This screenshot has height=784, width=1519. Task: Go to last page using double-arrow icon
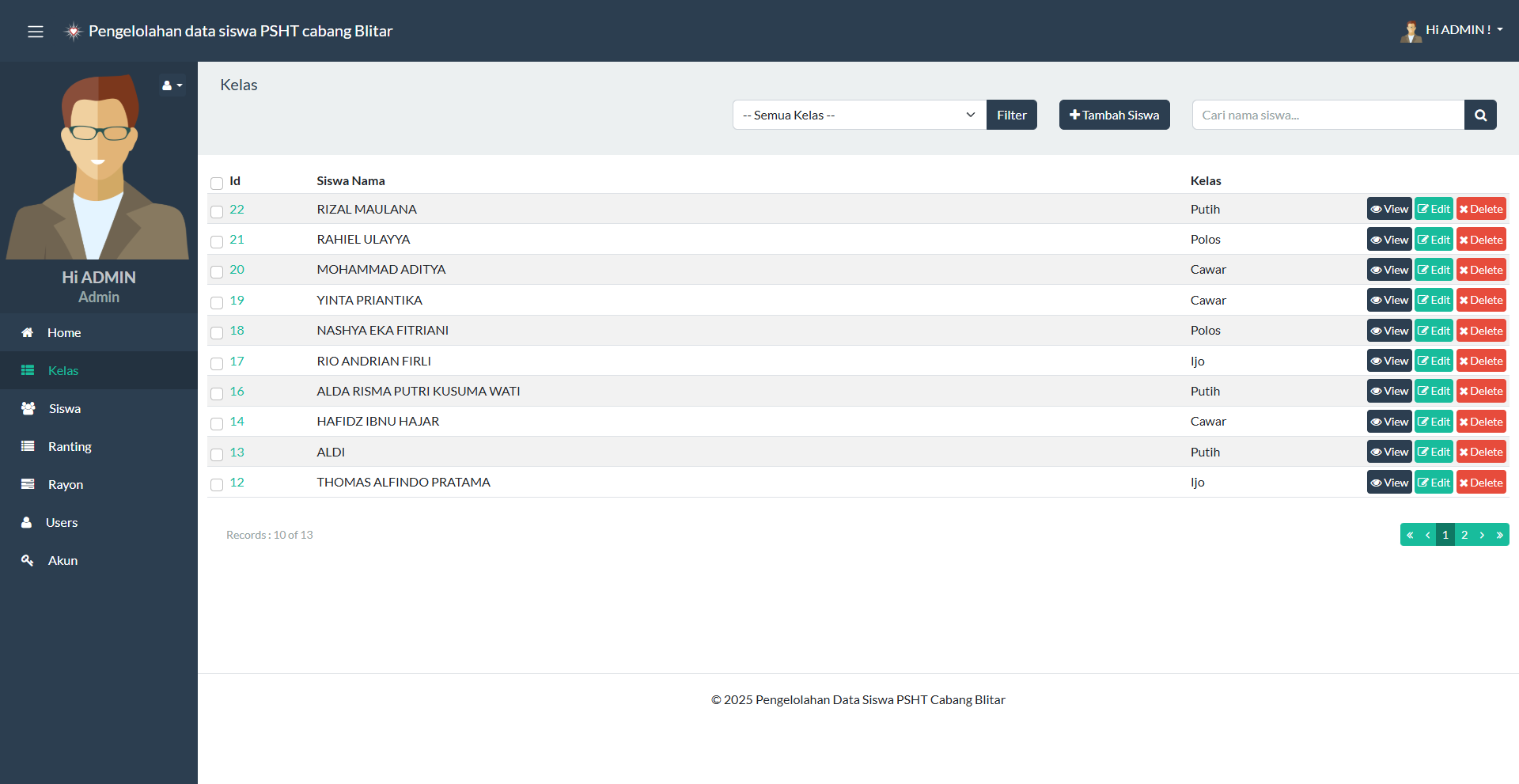pyautogui.click(x=1499, y=535)
